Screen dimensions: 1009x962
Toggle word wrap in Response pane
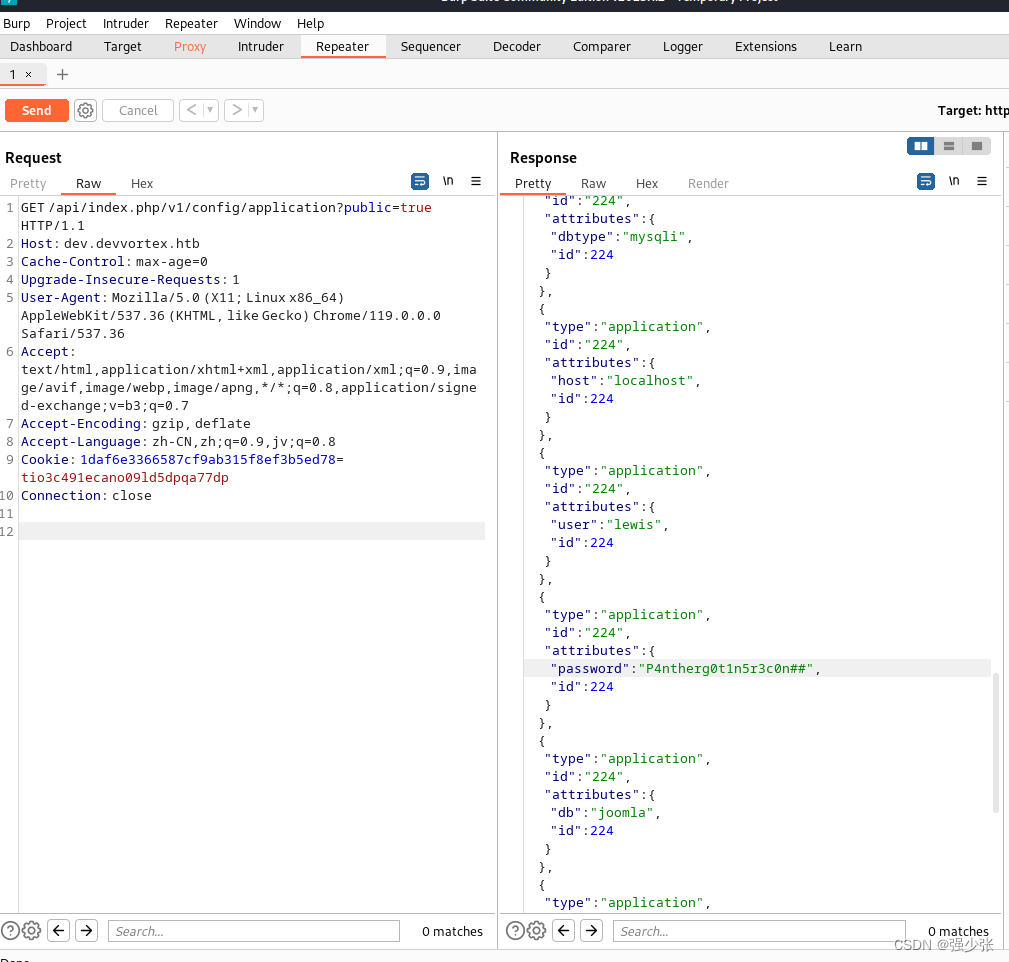pos(925,181)
